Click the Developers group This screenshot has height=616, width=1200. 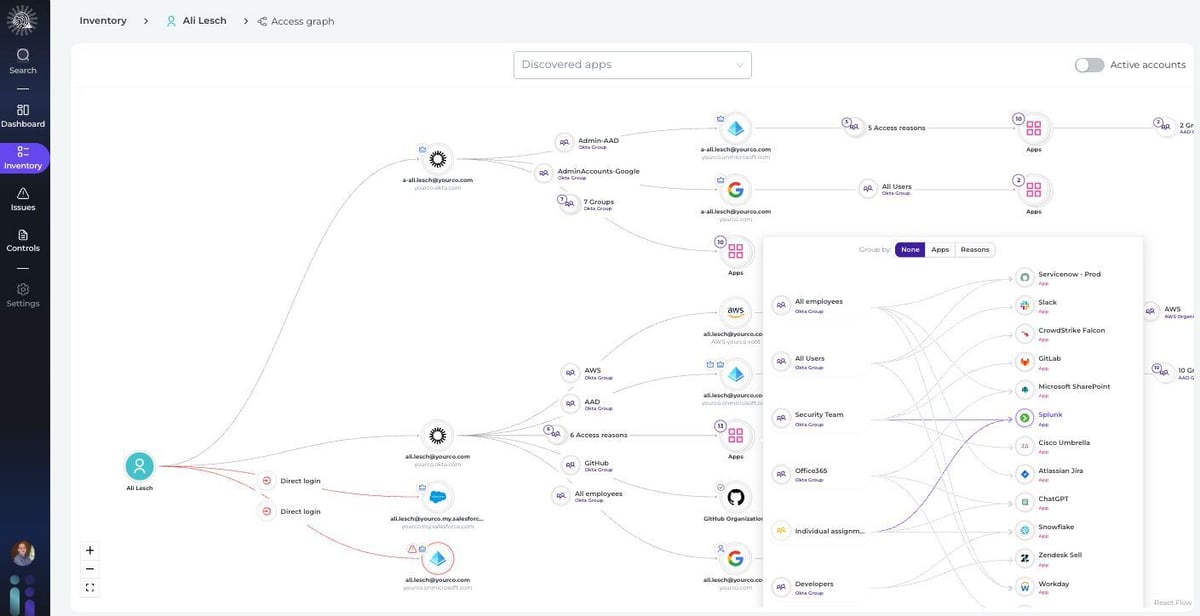pyautogui.click(x=804, y=586)
